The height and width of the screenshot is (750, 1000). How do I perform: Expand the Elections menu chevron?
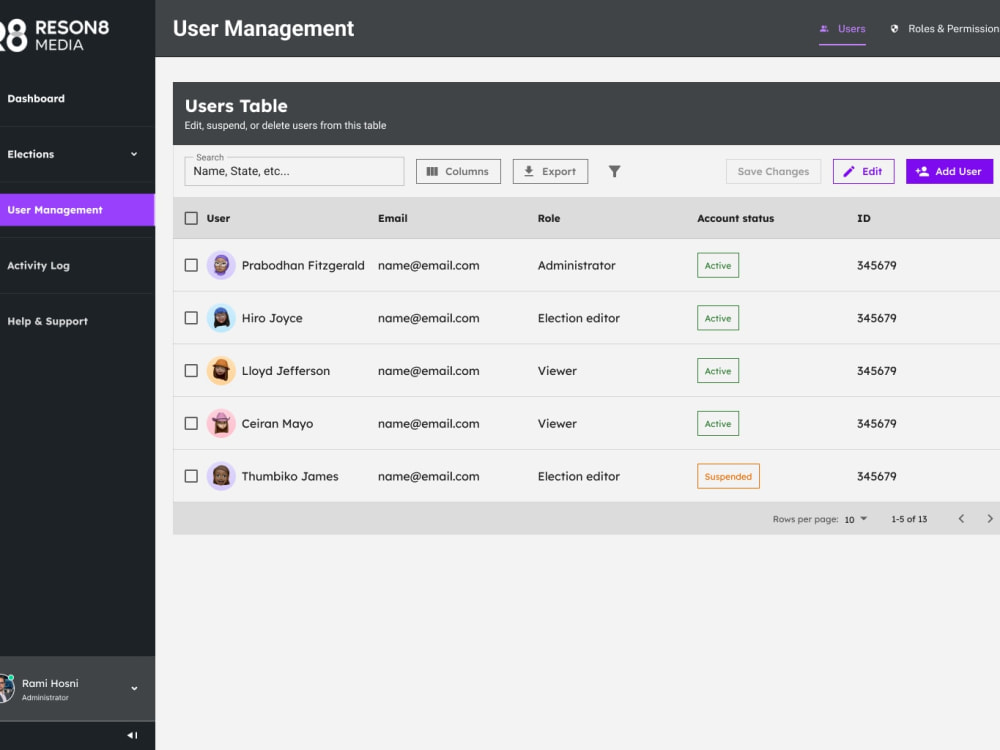click(x=134, y=154)
